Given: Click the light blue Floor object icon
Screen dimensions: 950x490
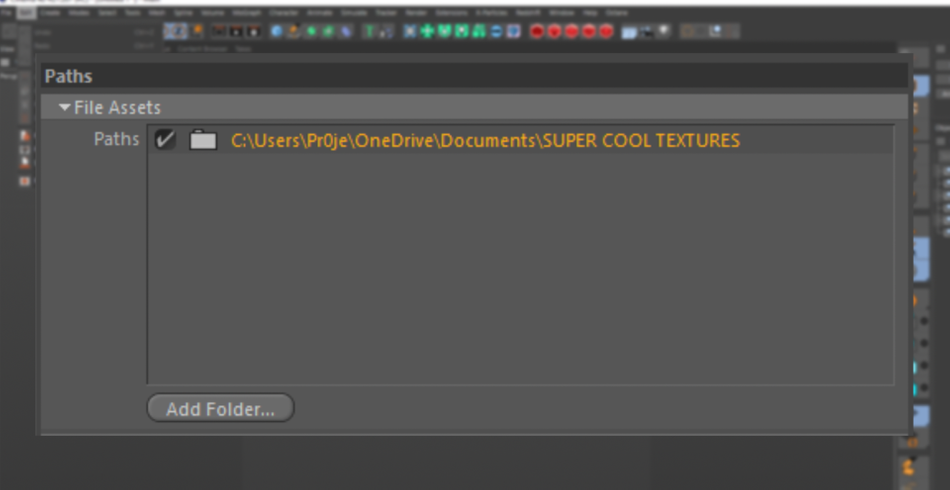Looking at the screenshot, I should tap(629, 32).
